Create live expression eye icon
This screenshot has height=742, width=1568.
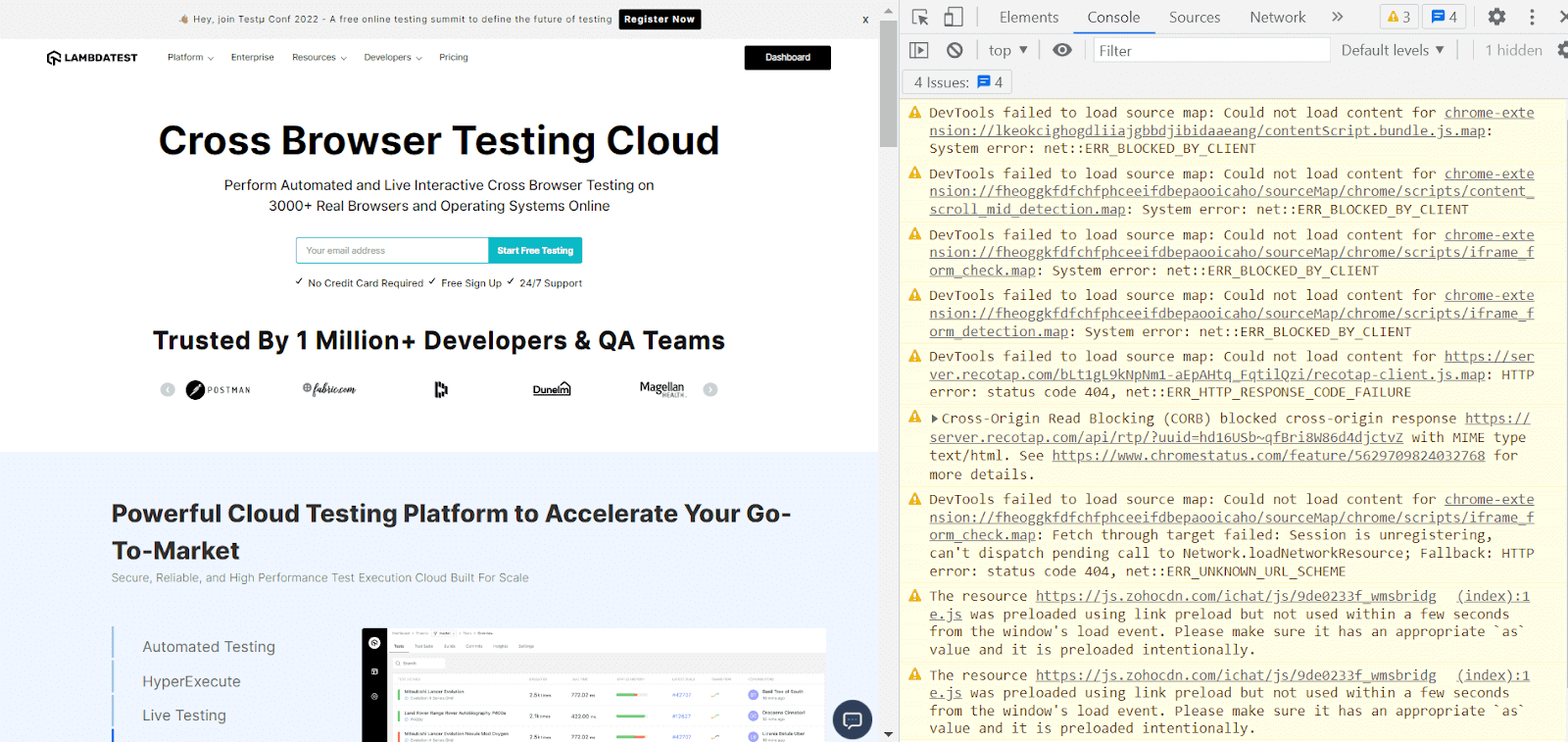[x=1062, y=50]
